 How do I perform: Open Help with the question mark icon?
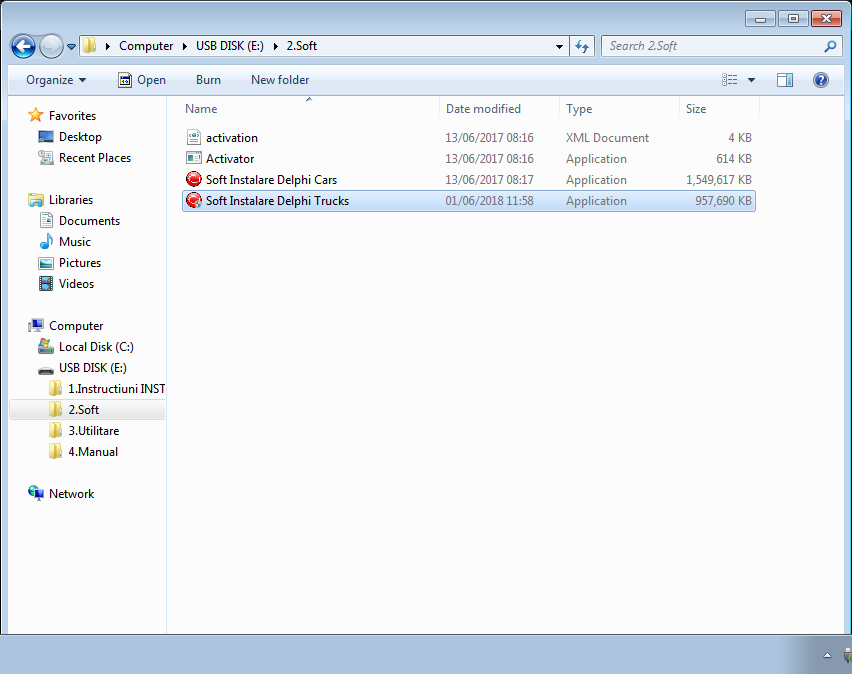click(x=820, y=80)
